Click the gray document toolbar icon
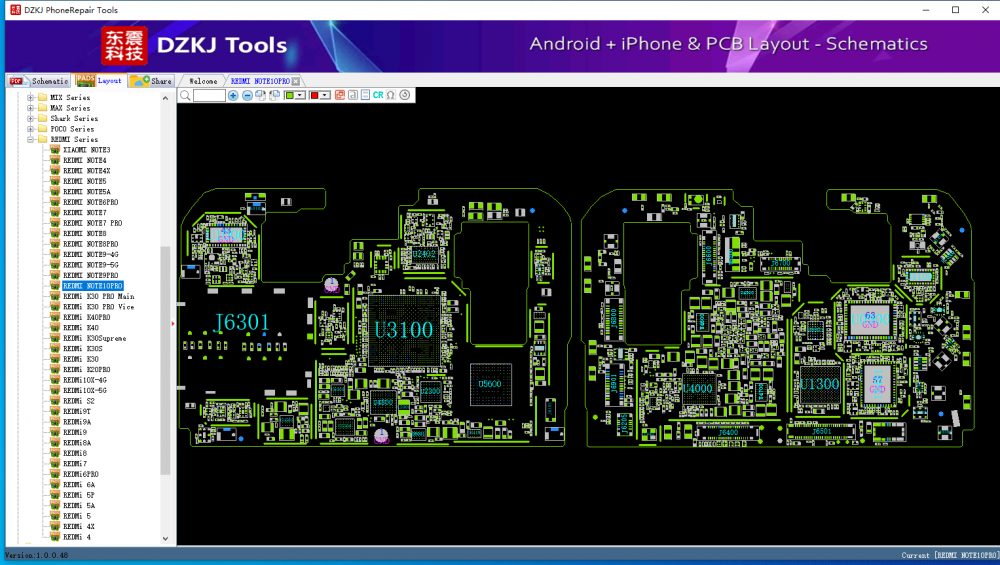Screen dimensions: 1000x565 353,96
